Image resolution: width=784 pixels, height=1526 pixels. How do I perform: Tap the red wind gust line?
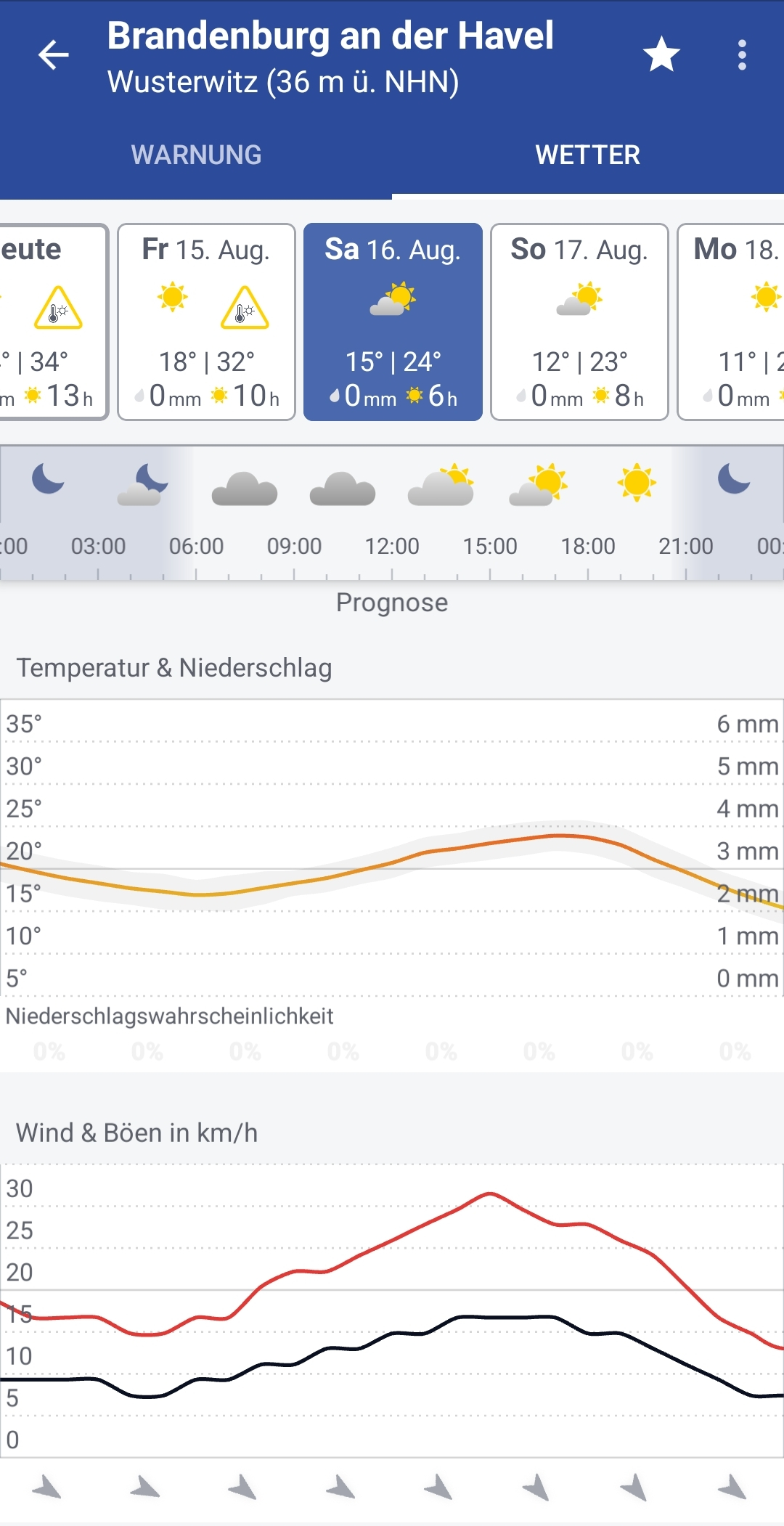[x=490, y=1194]
